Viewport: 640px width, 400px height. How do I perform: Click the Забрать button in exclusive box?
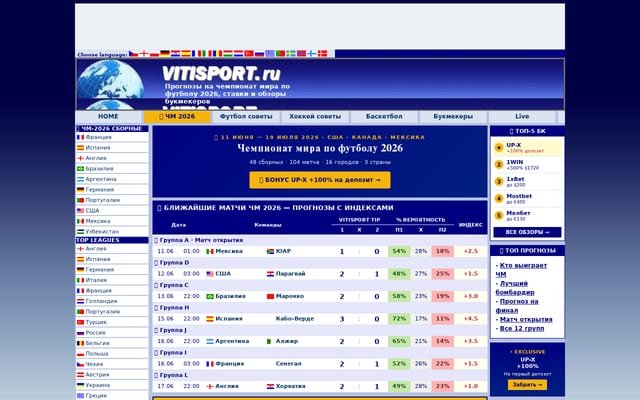[527, 384]
